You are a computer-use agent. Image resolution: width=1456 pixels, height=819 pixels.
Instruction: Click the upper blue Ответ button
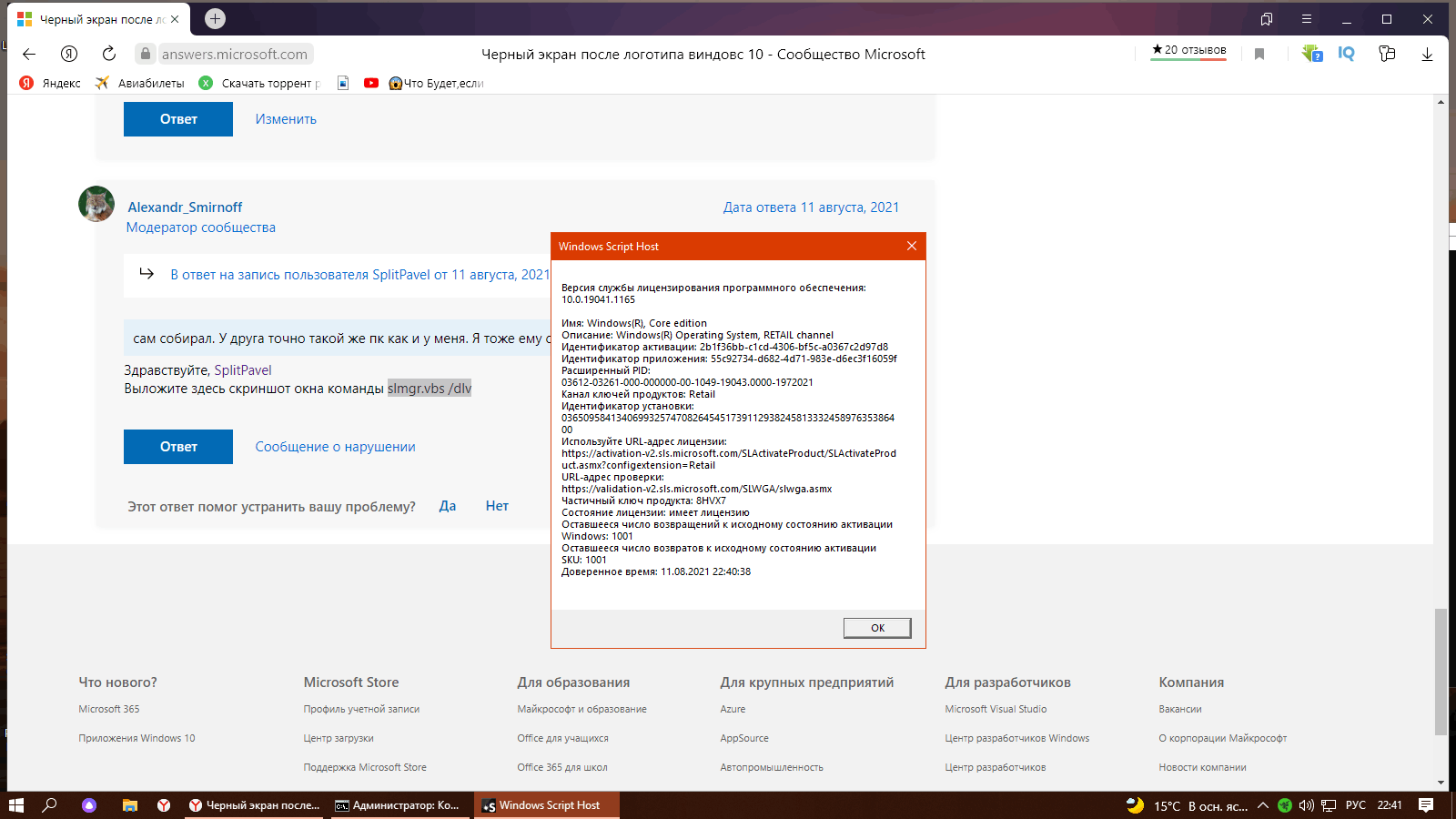178,119
